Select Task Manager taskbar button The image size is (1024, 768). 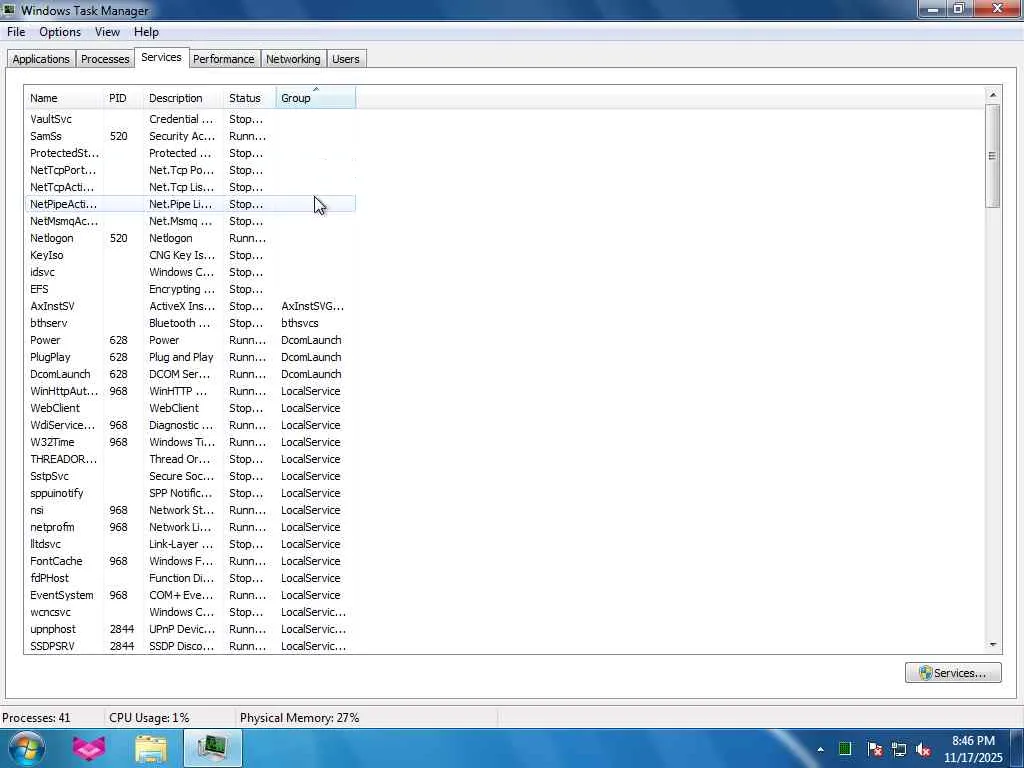click(213, 748)
